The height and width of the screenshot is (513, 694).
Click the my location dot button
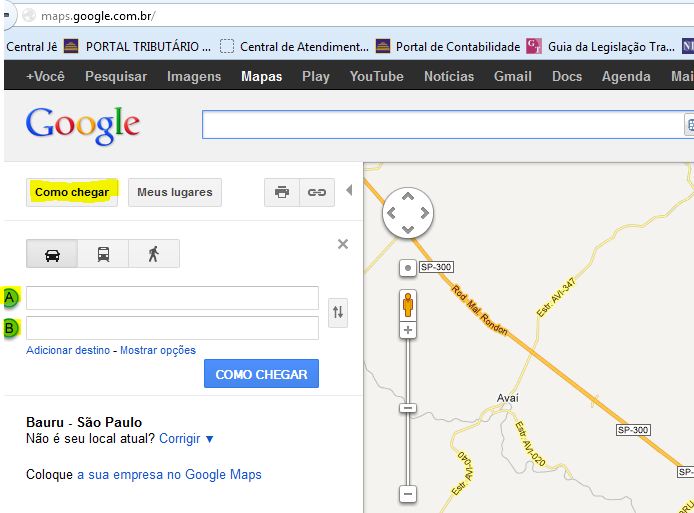coord(408,268)
